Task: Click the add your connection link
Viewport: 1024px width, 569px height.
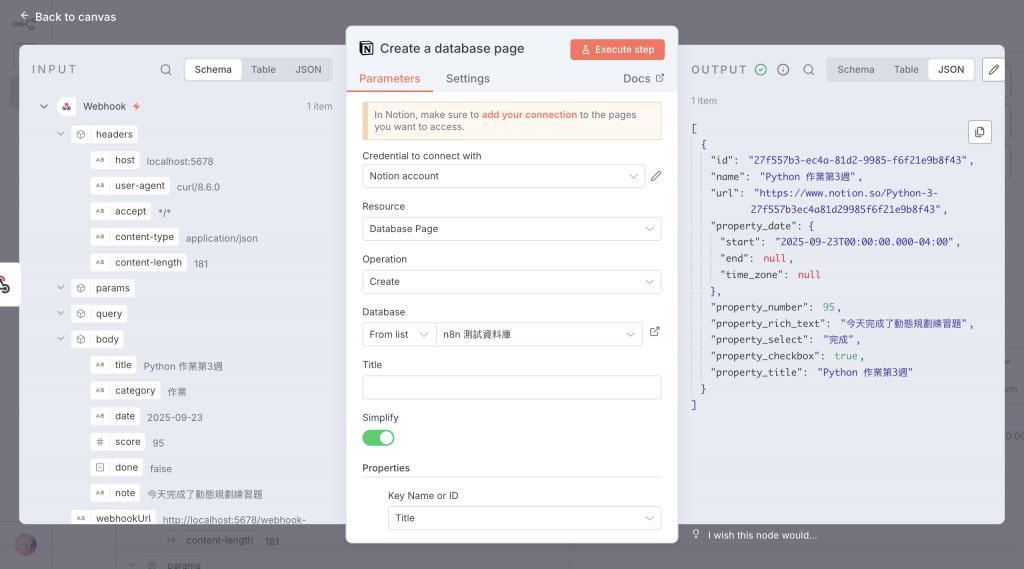Action: (529, 114)
